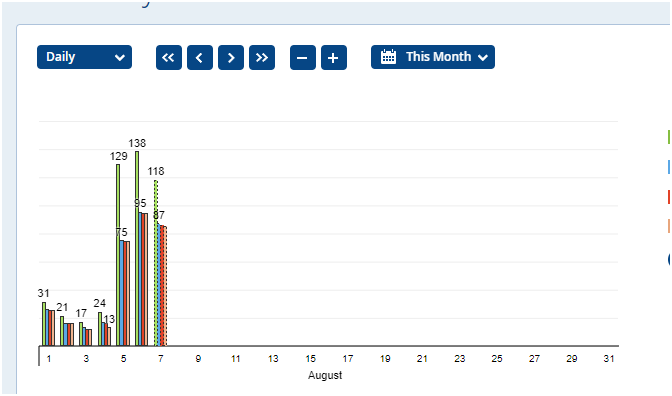The image size is (672, 396).
Task: Jump to last period with double-right arrows
Action: click(x=262, y=57)
